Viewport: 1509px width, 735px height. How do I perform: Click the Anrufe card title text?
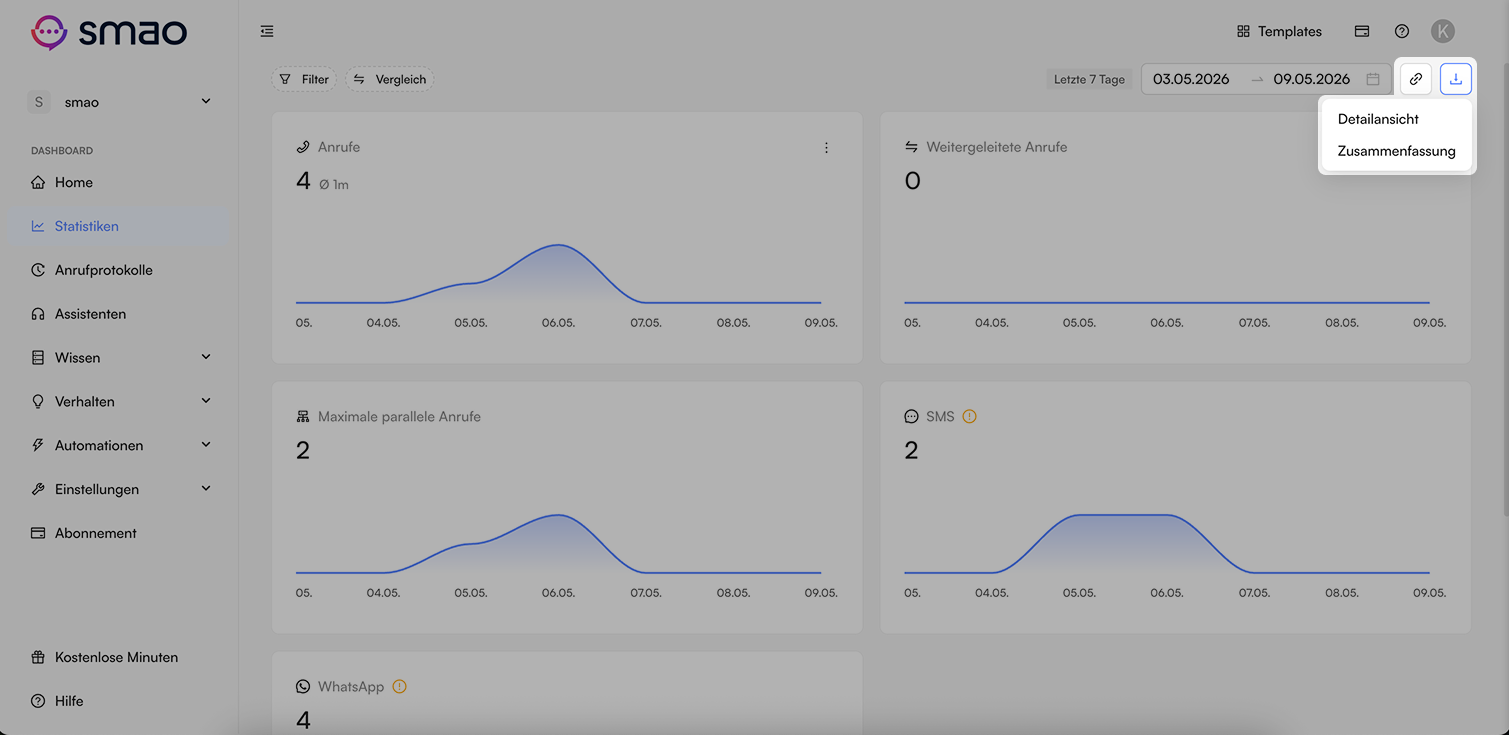(x=339, y=147)
